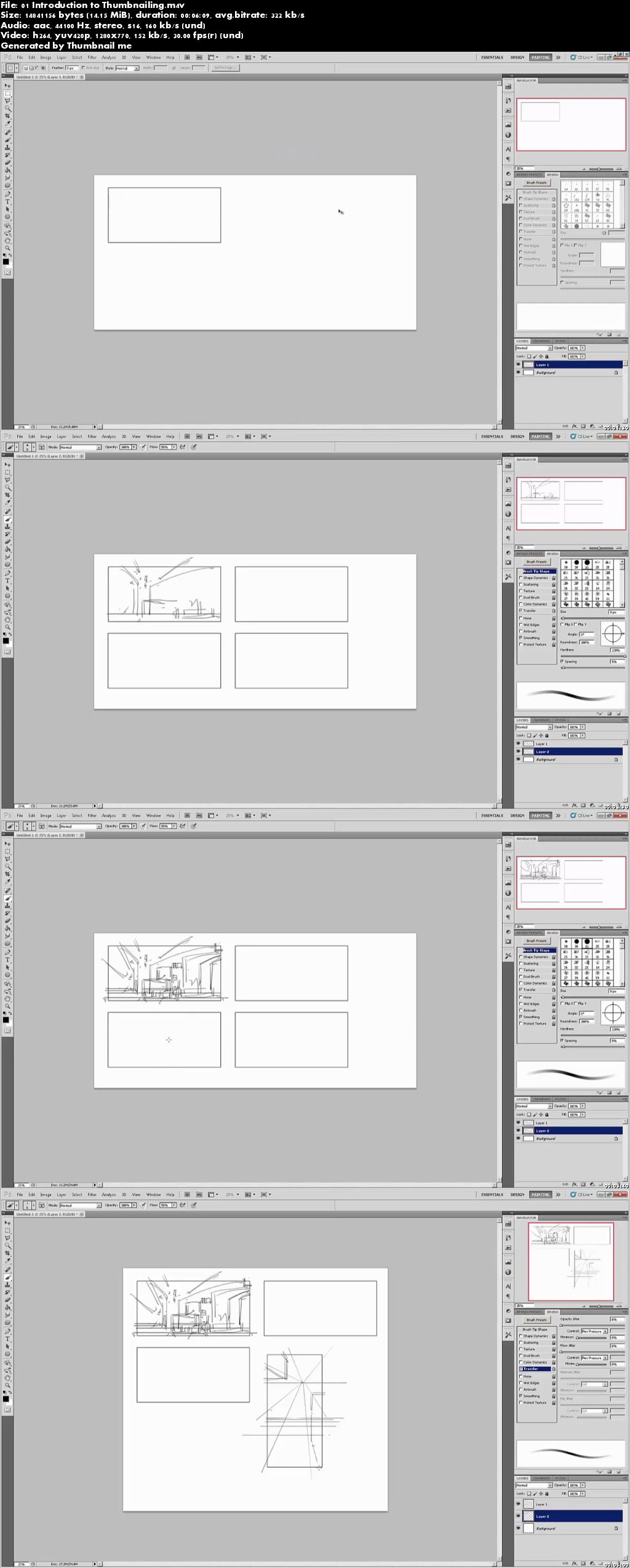The width and height of the screenshot is (630, 1568).
Task: Hide Background layer in fourth frame Layers panel
Action: tap(518, 1529)
